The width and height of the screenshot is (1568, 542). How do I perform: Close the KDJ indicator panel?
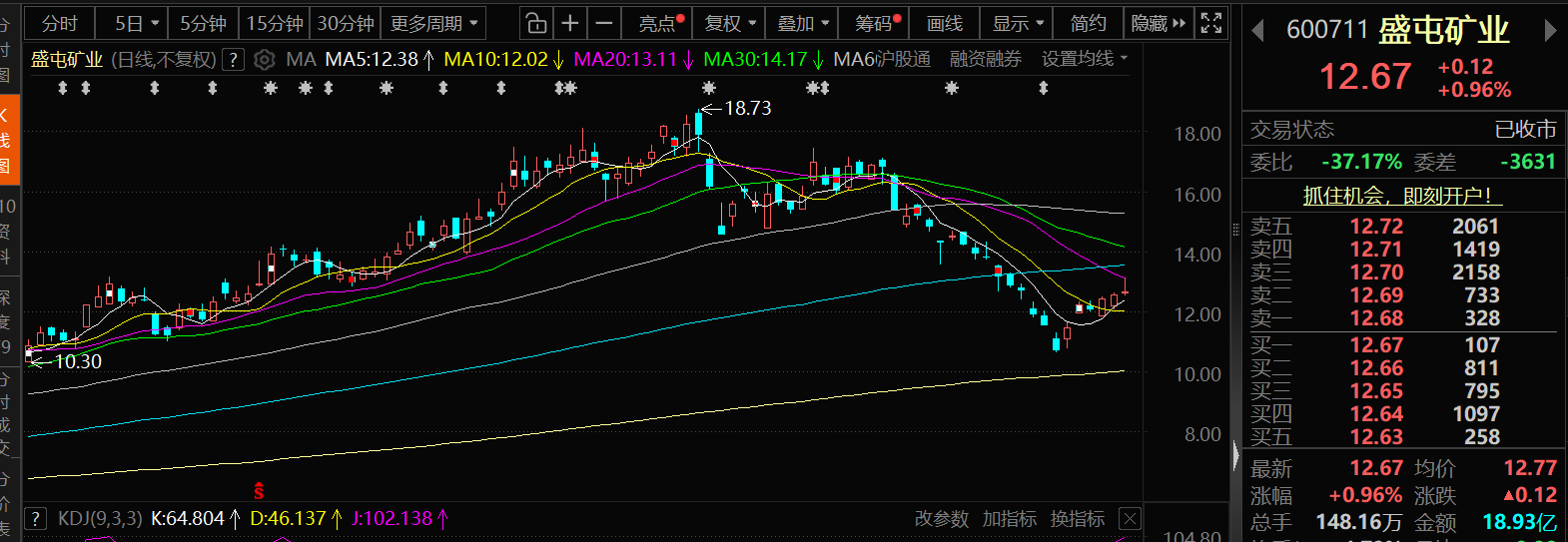(1130, 518)
